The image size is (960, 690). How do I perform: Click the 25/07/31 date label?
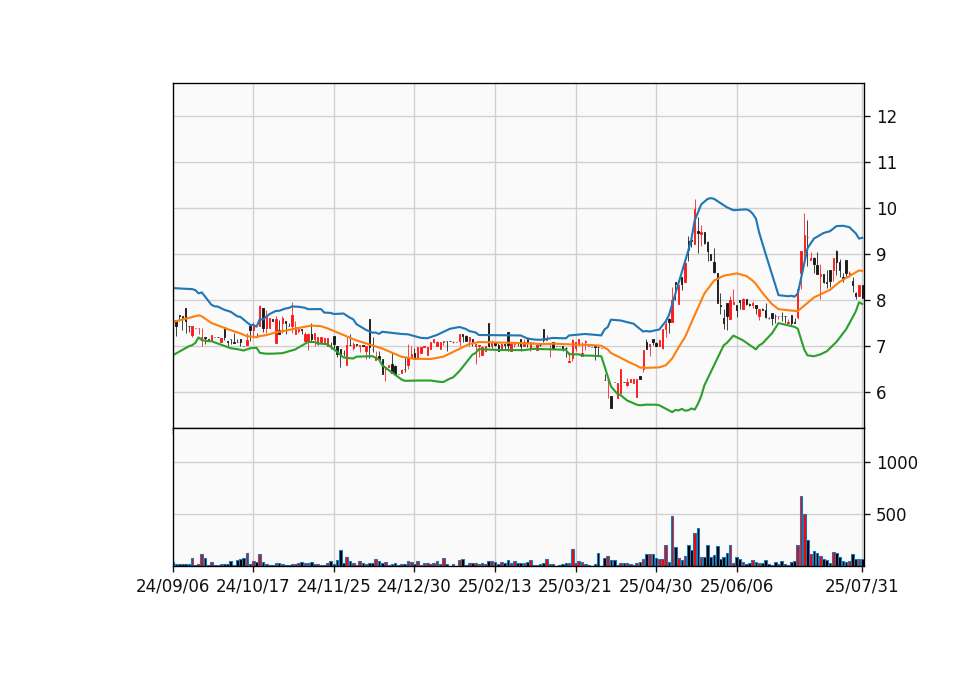coord(861,586)
